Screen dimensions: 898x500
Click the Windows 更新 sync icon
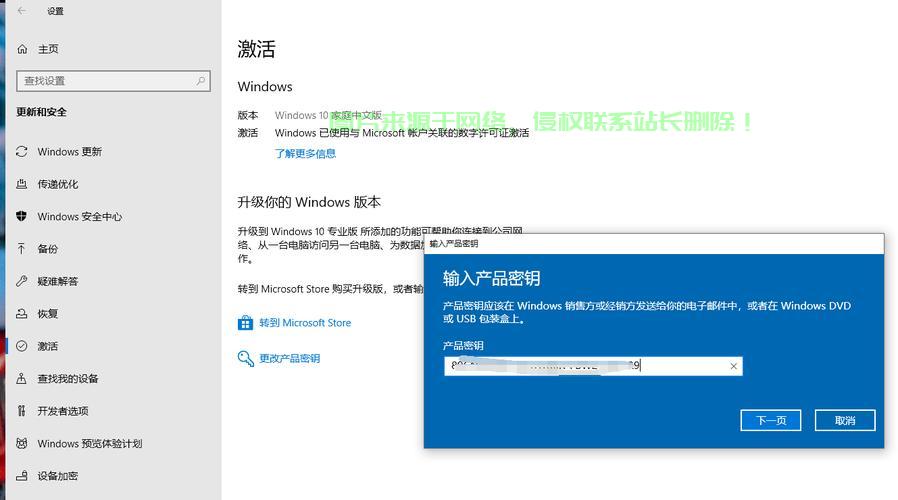click(x=22, y=151)
